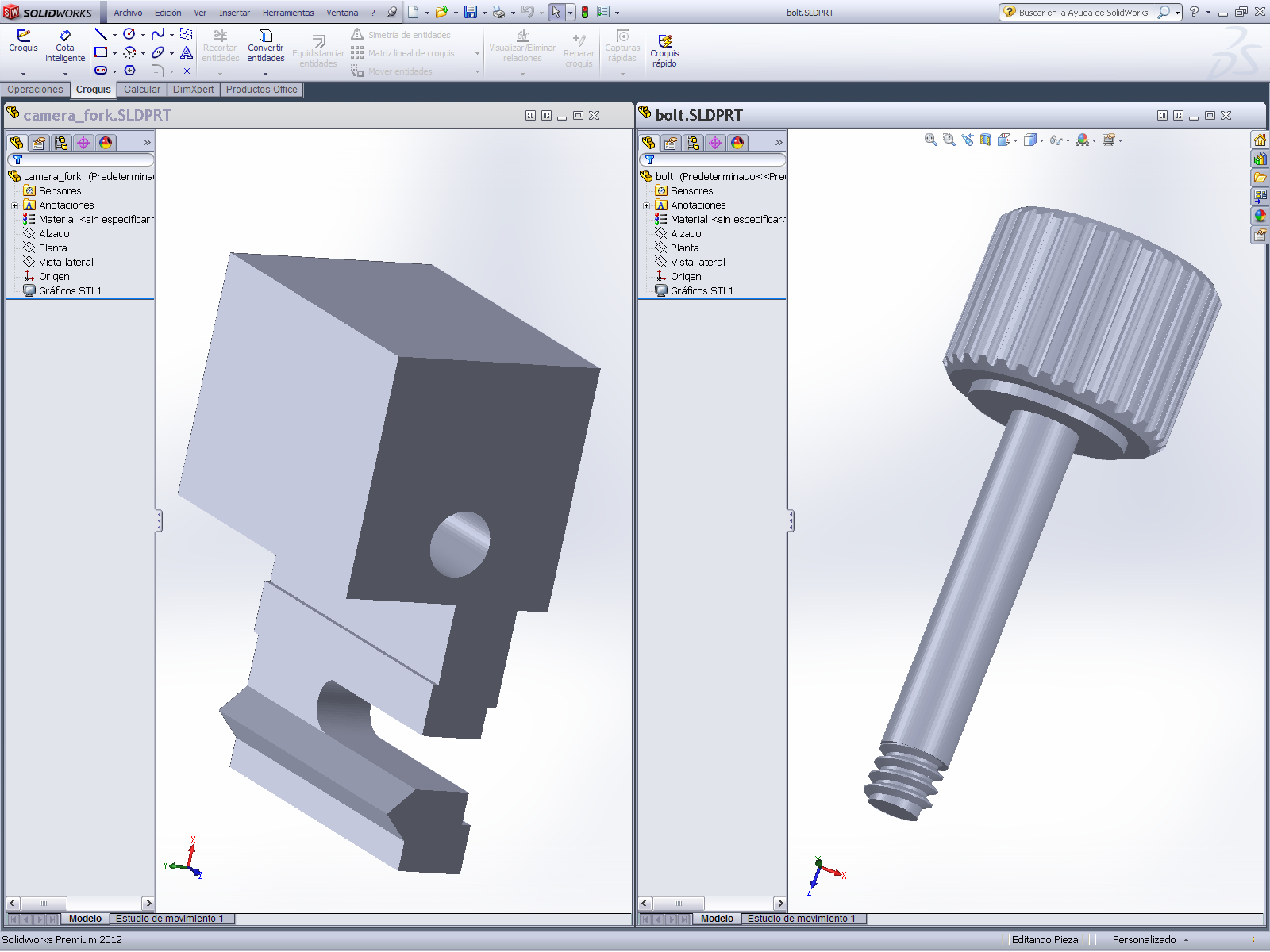This screenshot has width=1270, height=952.
Task: Open the appearance color wheel tab in bolt panel
Action: 737,143
